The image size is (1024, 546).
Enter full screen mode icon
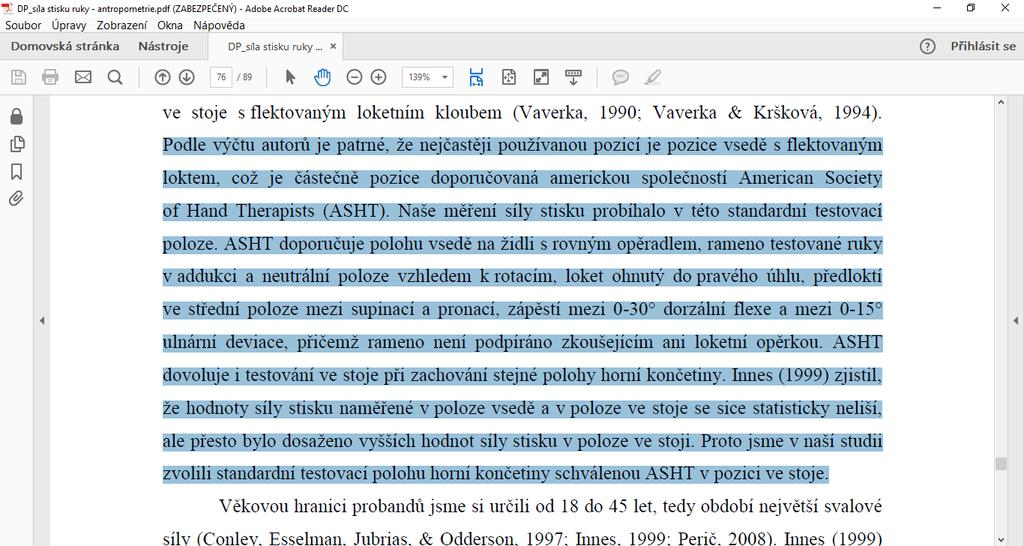pos(541,77)
